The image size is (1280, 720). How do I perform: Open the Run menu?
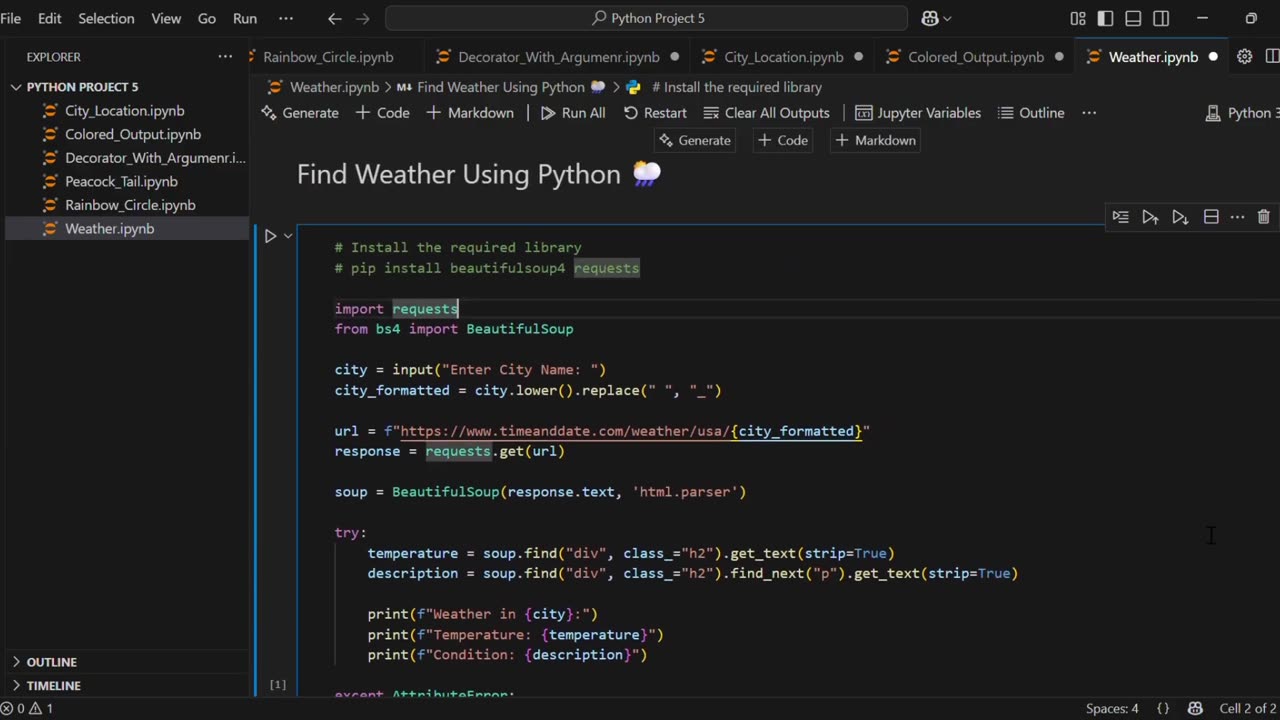tap(245, 18)
